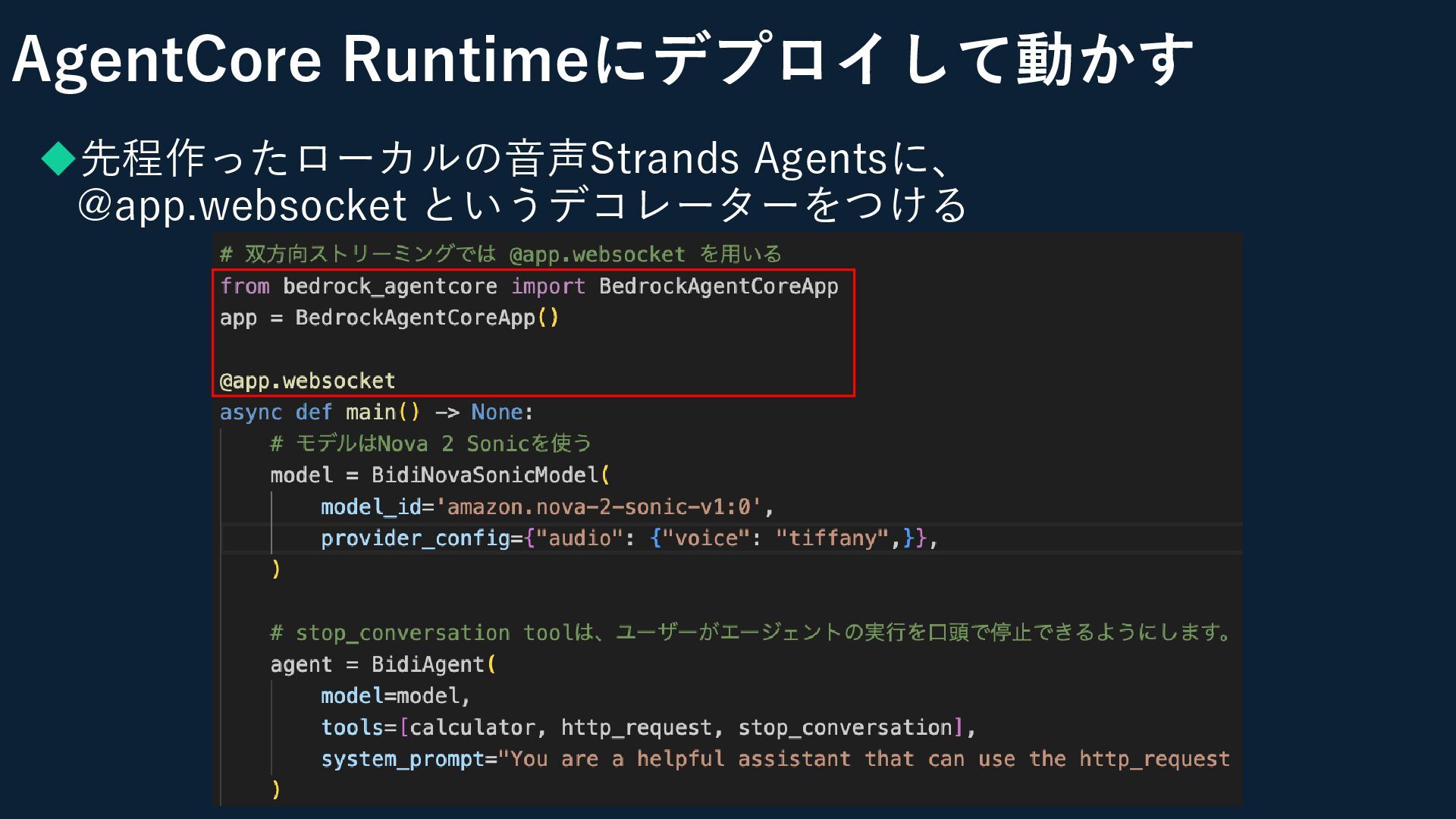Click 'agent = BidiAgent(' code line

click(x=383, y=665)
